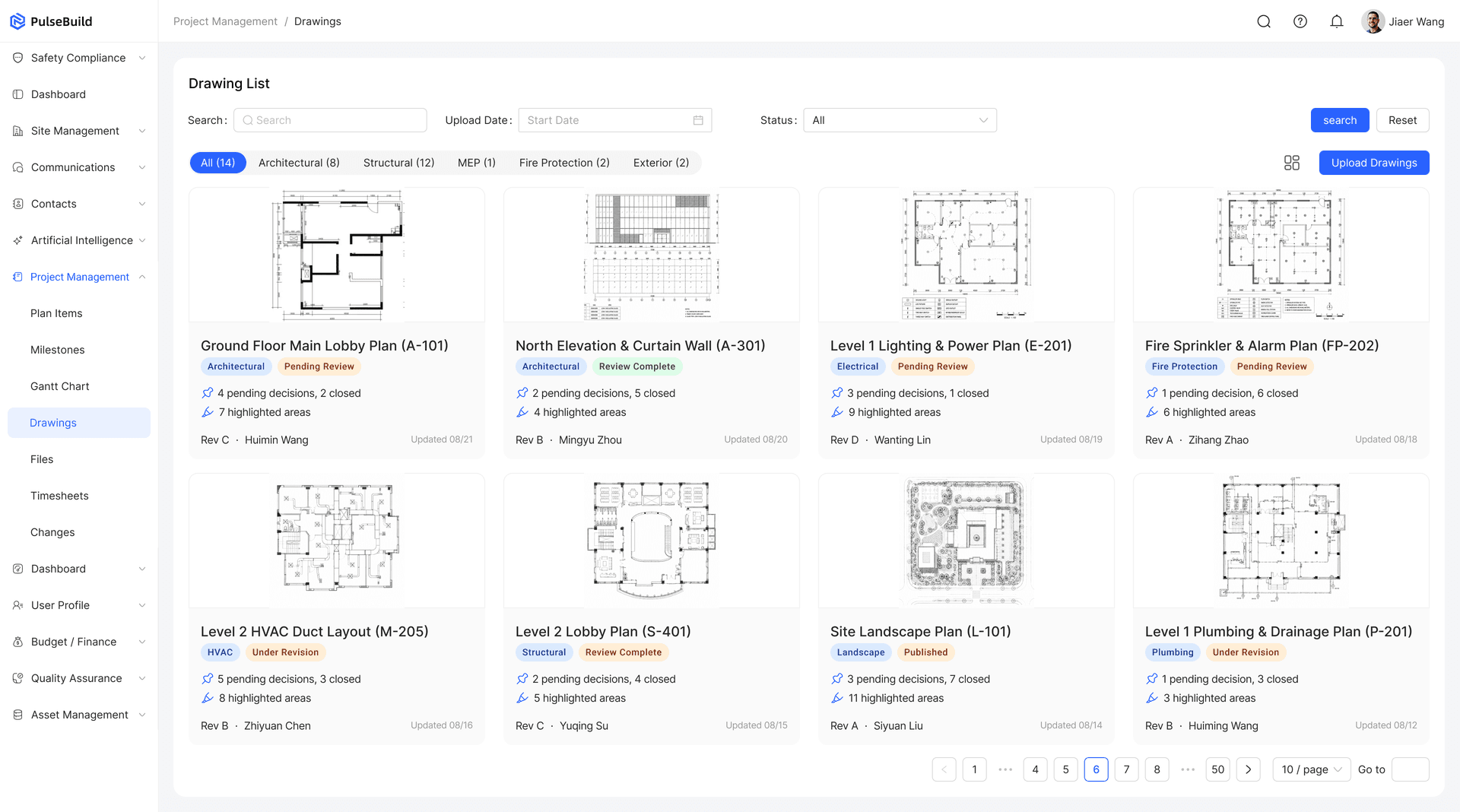The width and height of the screenshot is (1460, 812).
Task: Expand the Contacts chevron
Action: 142,204
